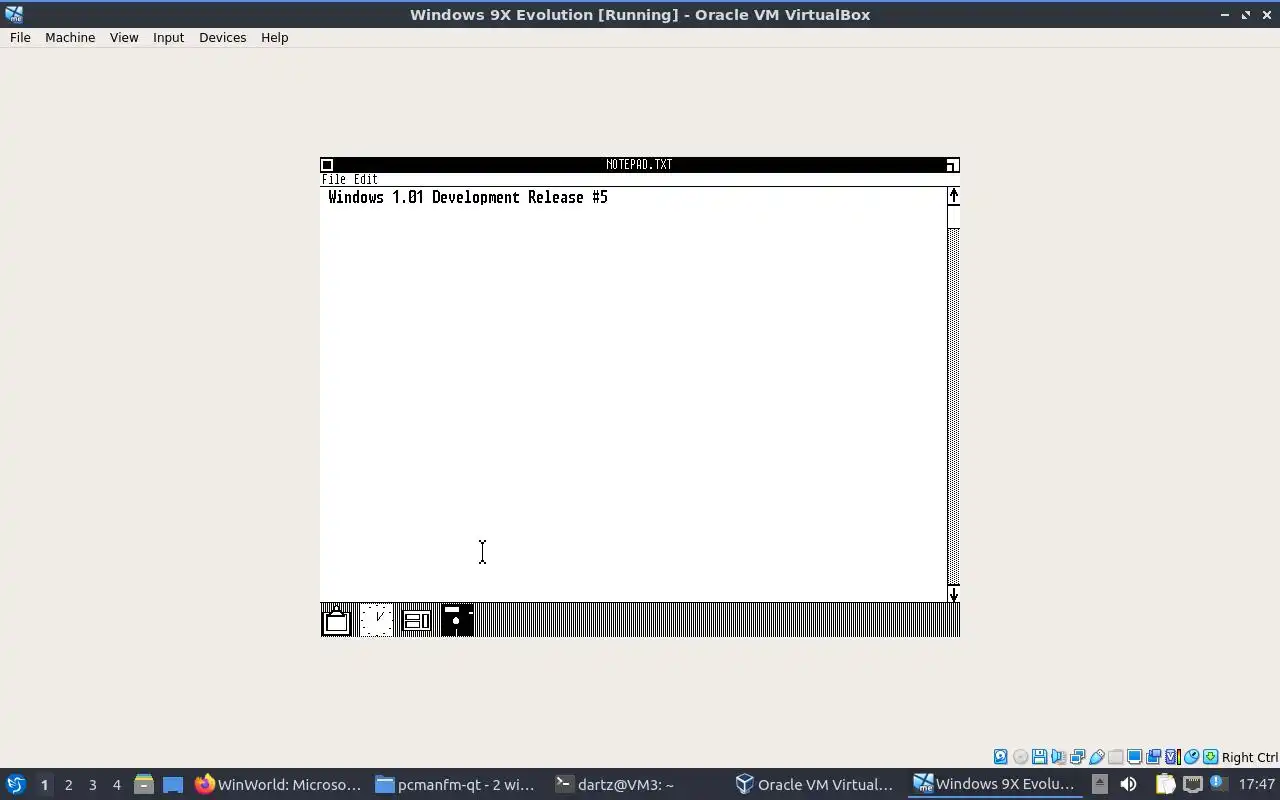The height and width of the screenshot is (800, 1280).
Task: Click the optical disk indicator icon
Action: point(1020,757)
